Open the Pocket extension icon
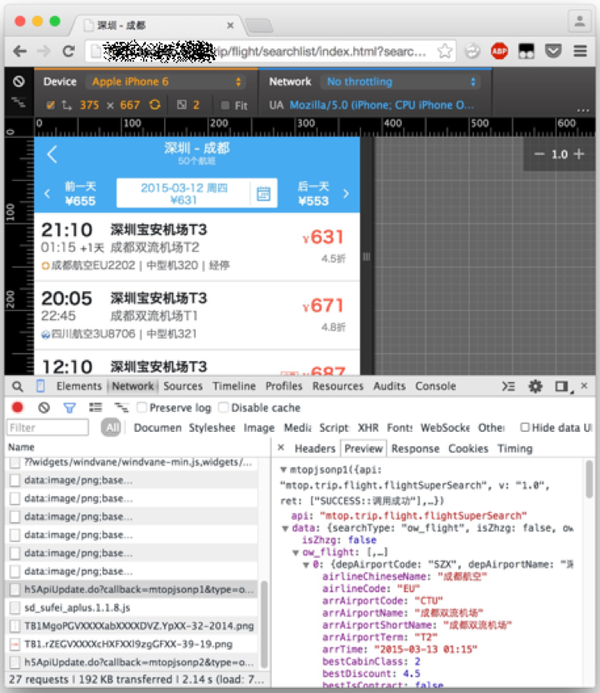The width and height of the screenshot is (600, 693). tap(553, 51)
